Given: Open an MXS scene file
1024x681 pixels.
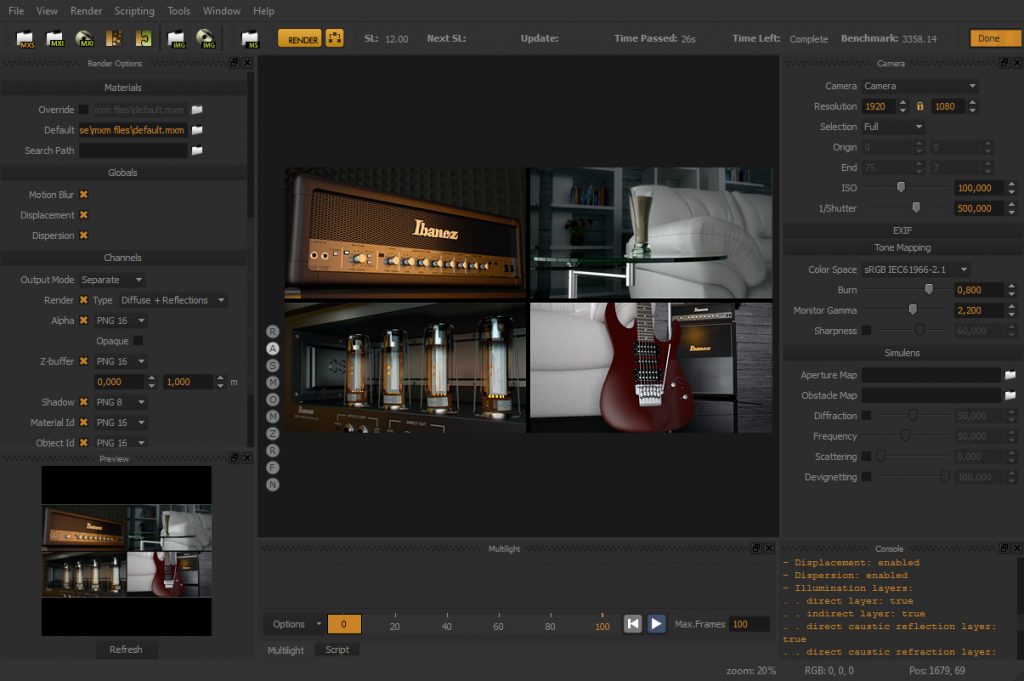Looking at the screenshot, I should 25,38.
